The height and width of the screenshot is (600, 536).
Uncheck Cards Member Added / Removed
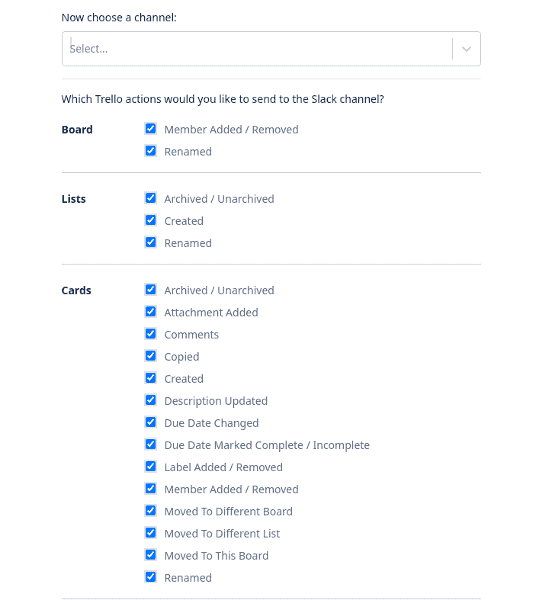[x=151, y=489]
